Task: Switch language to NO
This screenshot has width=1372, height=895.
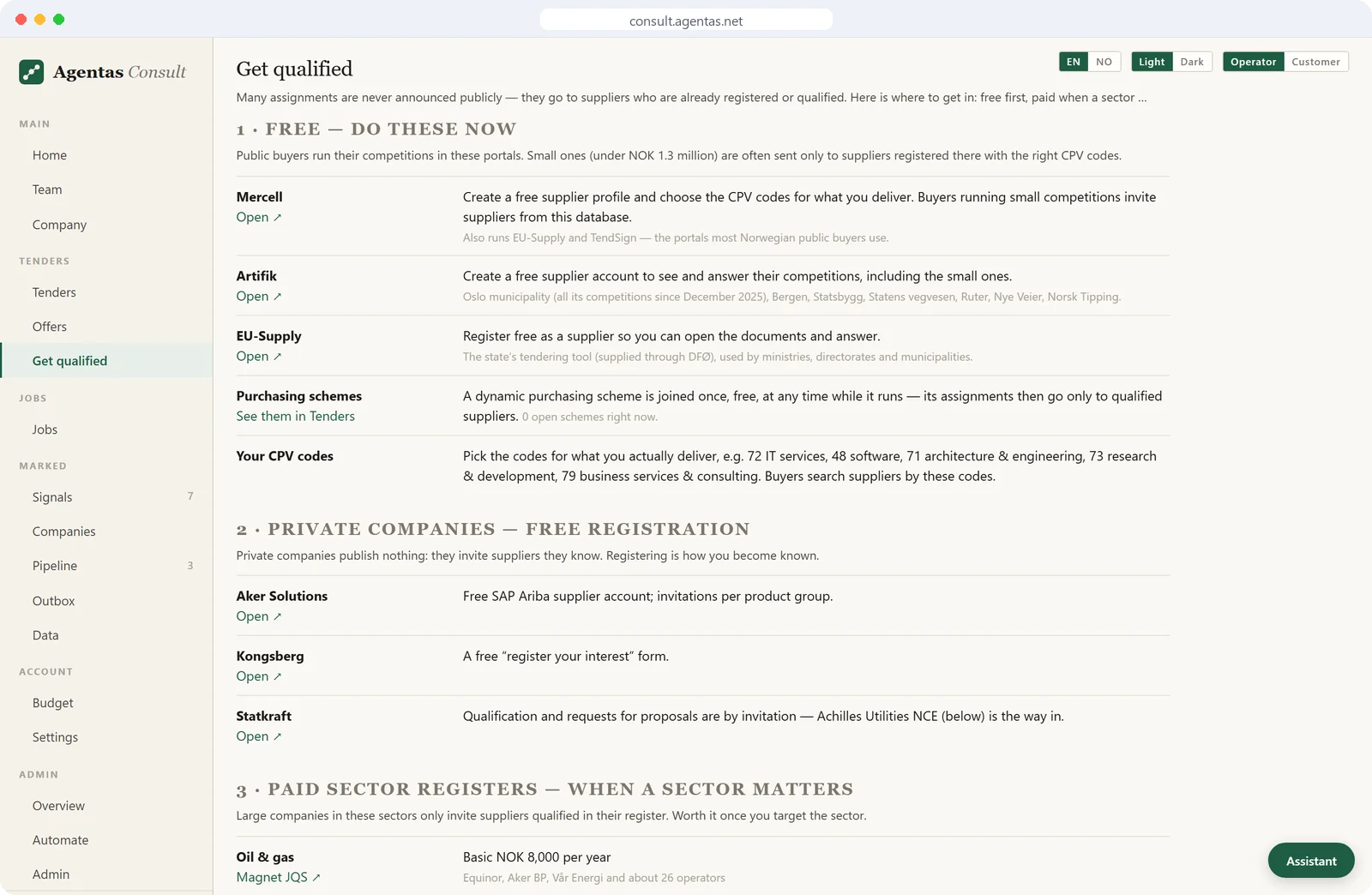Action: [x=1104, y=62]
